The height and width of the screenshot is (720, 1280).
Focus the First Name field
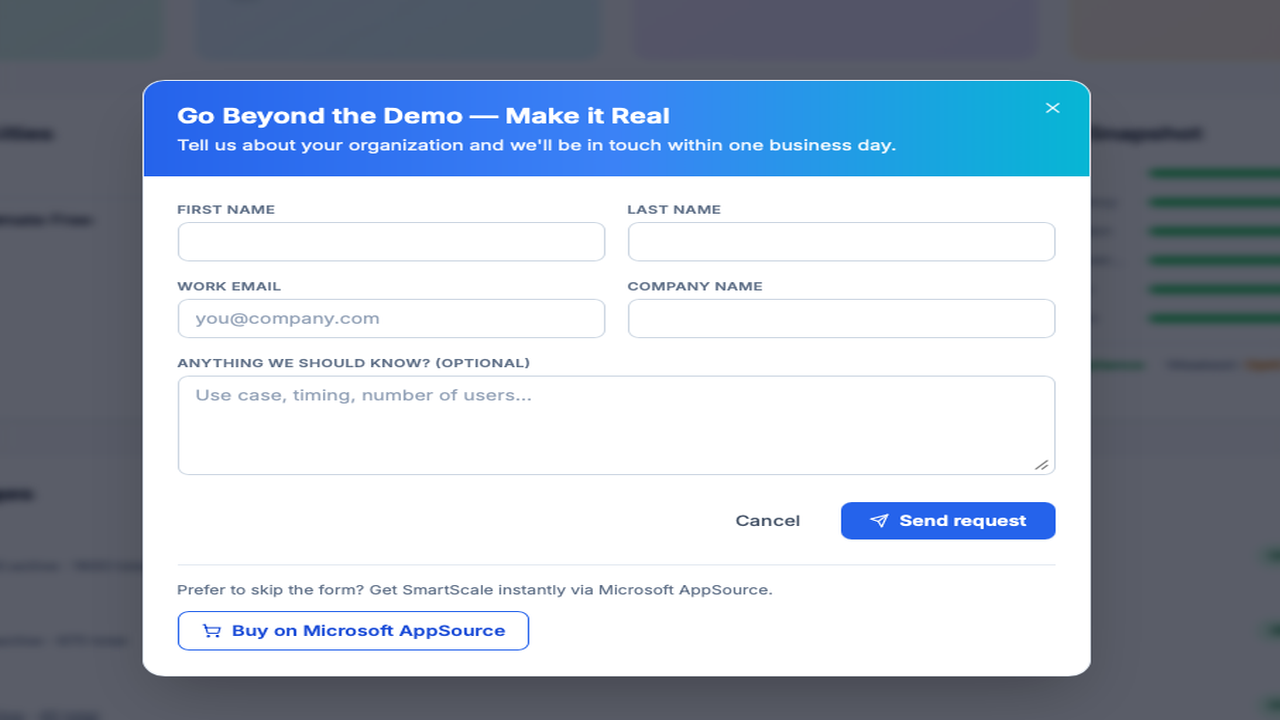[391, 242]
